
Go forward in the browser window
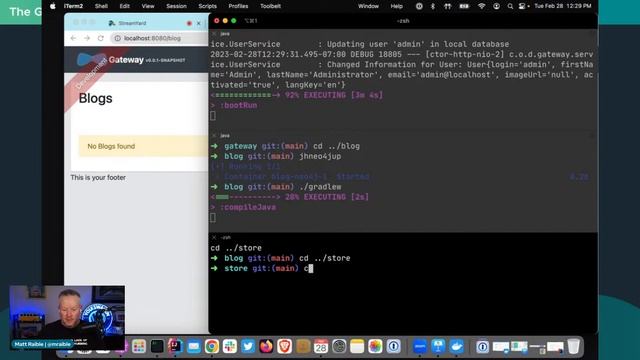(87, 38)
